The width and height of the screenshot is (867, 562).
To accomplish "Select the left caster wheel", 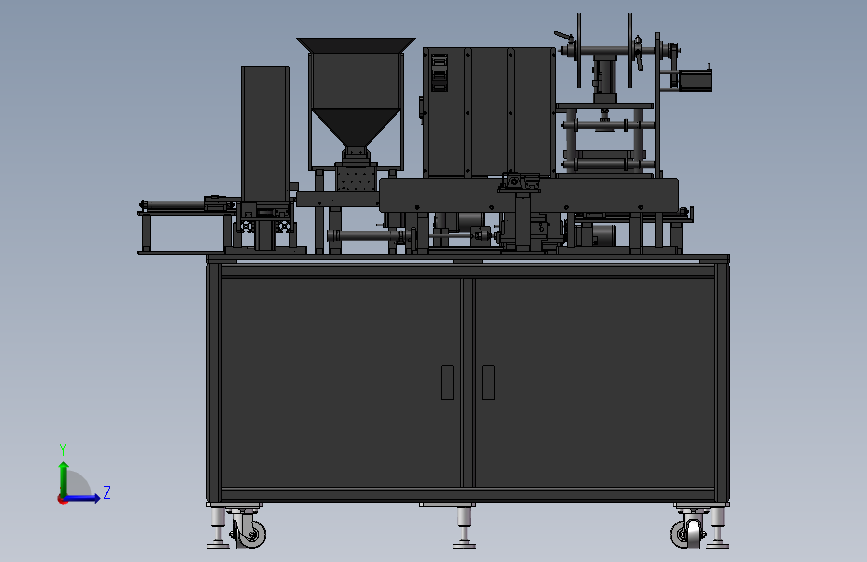I will tap(250, 533).
